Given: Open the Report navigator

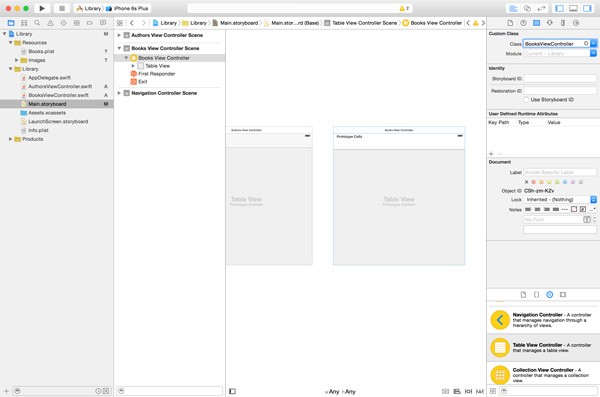Looking at the screenshot, I should coord(103,23).
